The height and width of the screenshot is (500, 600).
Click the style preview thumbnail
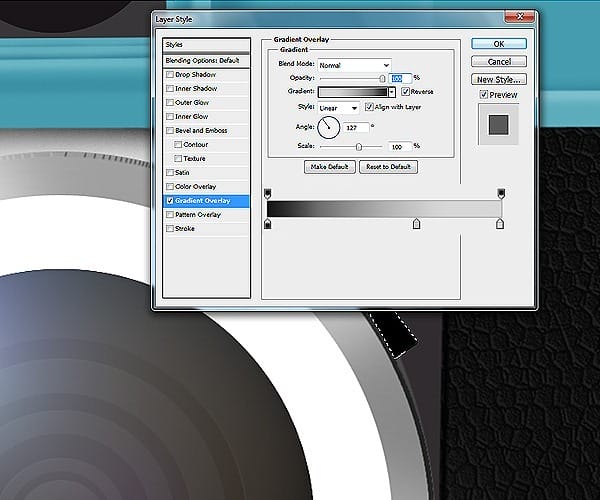click(499, 125)
